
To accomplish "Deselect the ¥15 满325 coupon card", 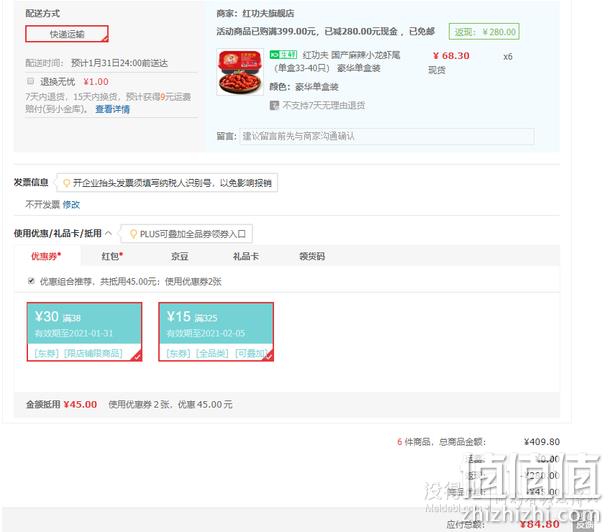I will 216,332.
